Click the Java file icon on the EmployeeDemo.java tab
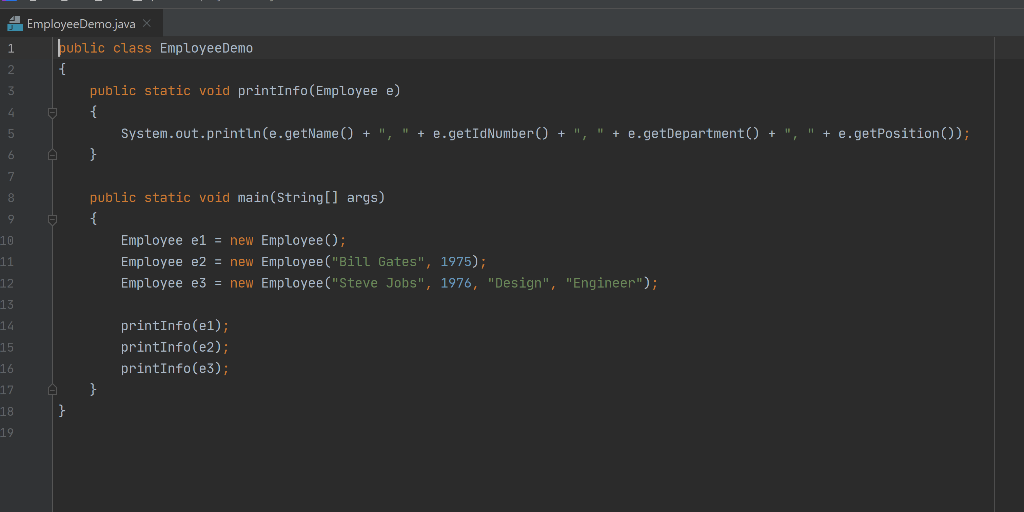This screenshot has height=512, width=1024. pos(14,24)
